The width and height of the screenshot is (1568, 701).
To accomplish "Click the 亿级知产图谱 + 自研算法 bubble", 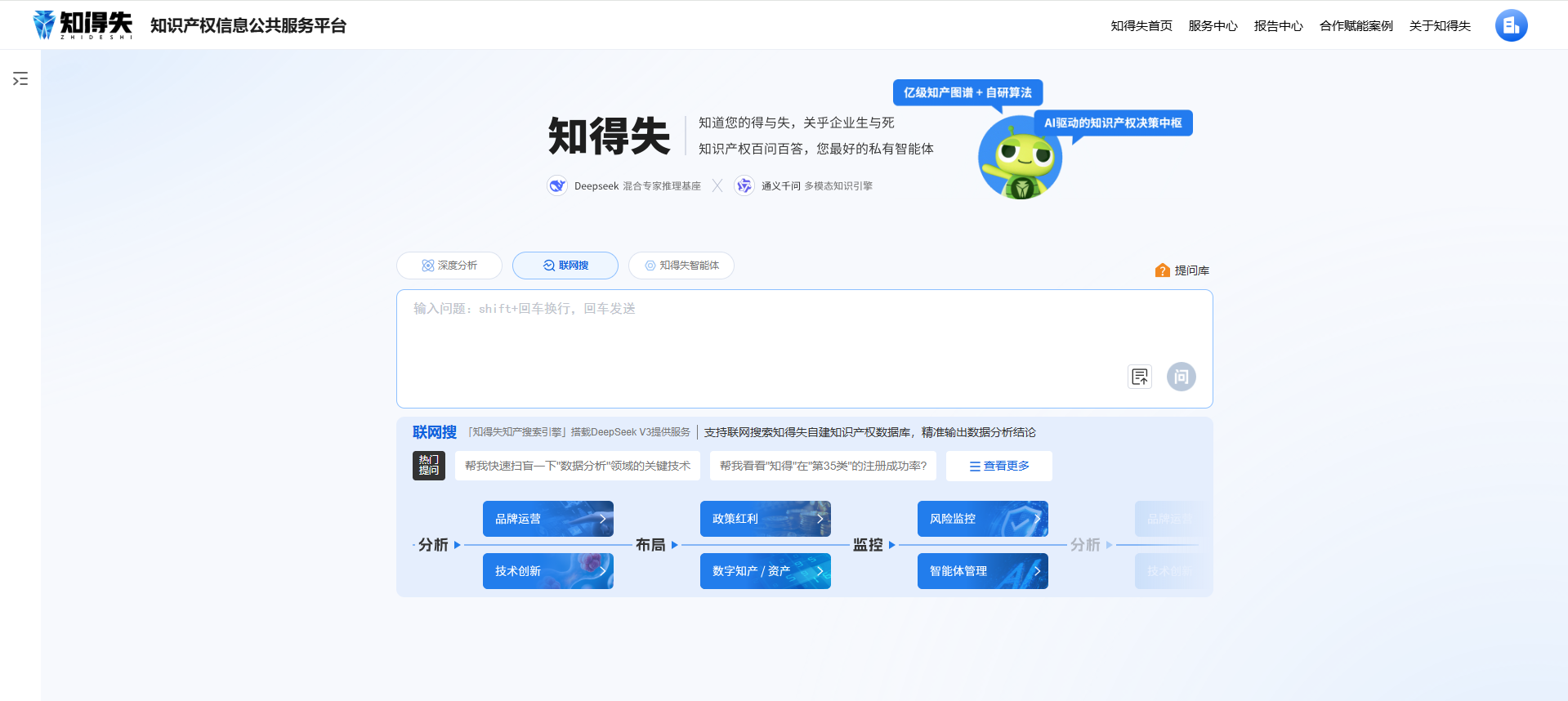I will tap(968, 92).
